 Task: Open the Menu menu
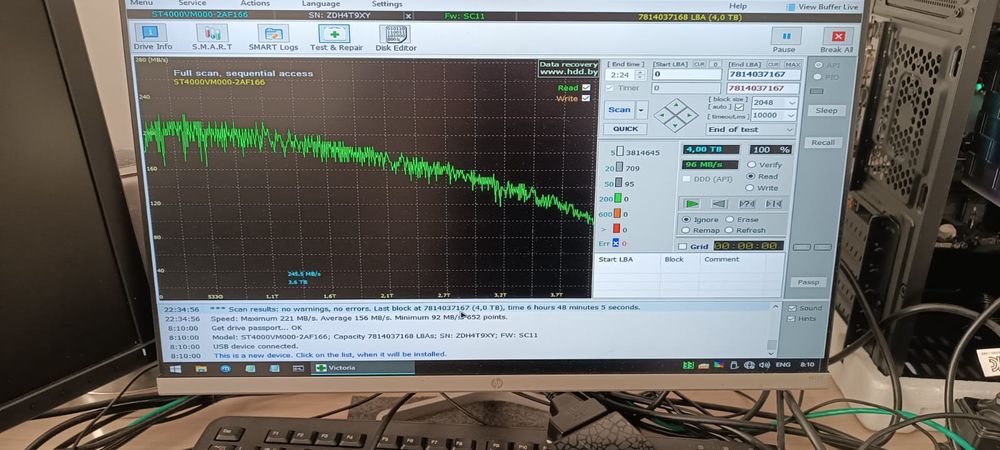click(141, 3)
